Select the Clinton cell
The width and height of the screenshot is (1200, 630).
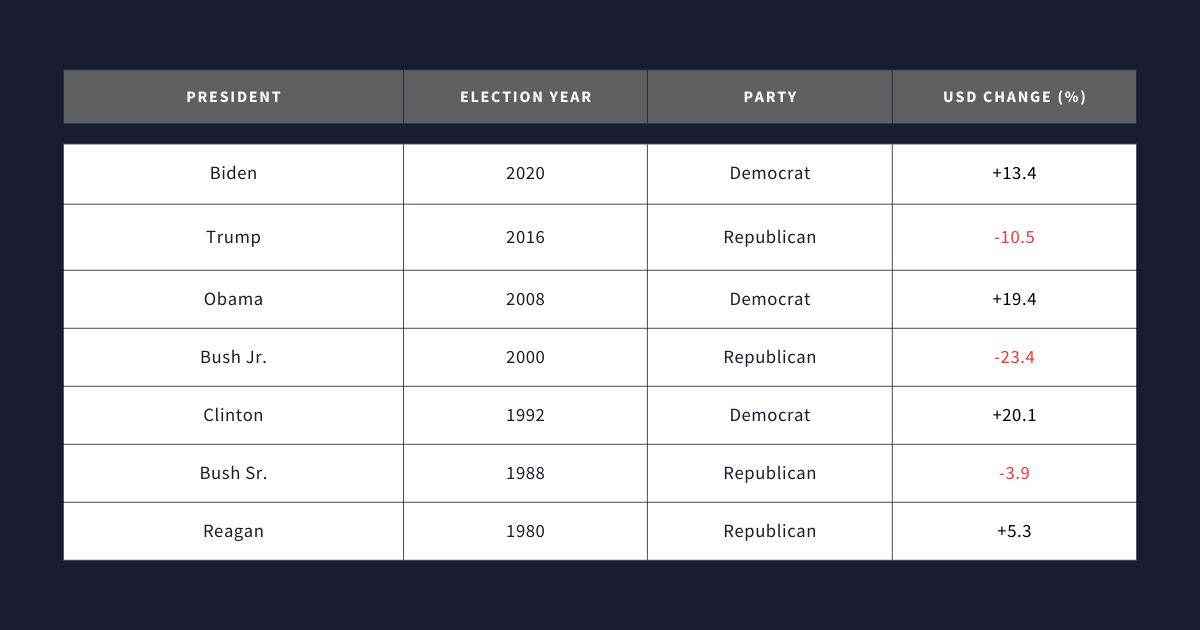pos(233,415)
